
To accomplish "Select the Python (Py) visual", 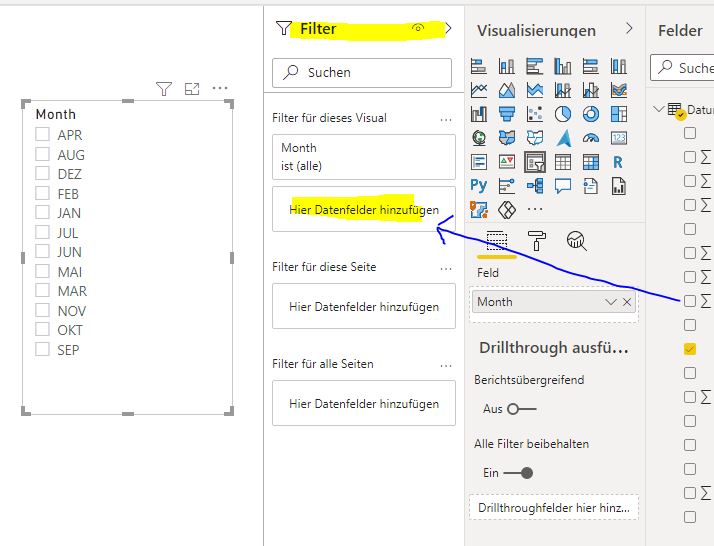I will [479, 186].
